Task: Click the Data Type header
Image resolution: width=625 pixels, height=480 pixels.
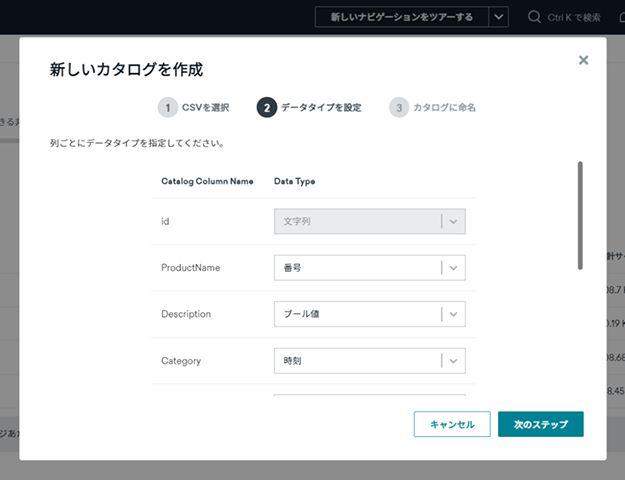Action: point(295,181)
